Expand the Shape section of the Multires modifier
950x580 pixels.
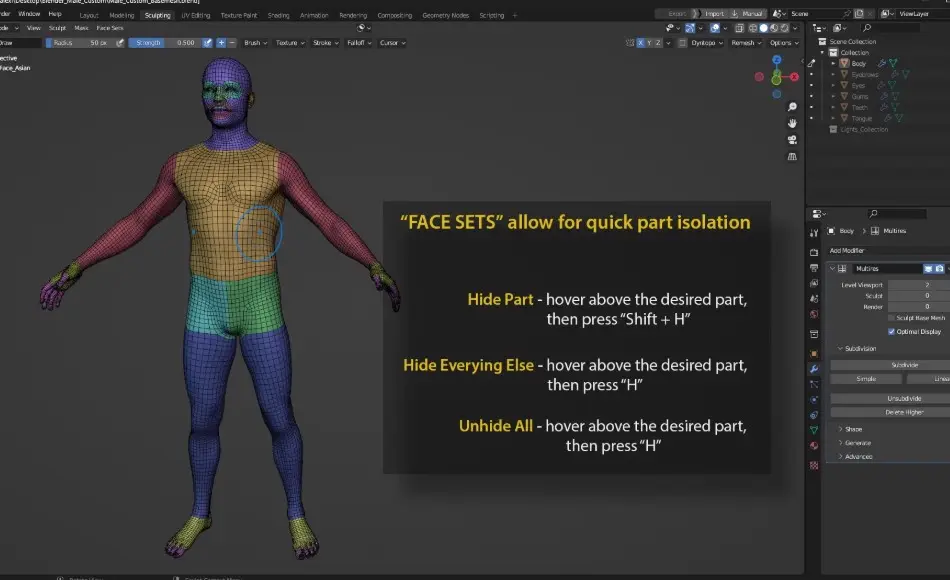pos(854,430)
